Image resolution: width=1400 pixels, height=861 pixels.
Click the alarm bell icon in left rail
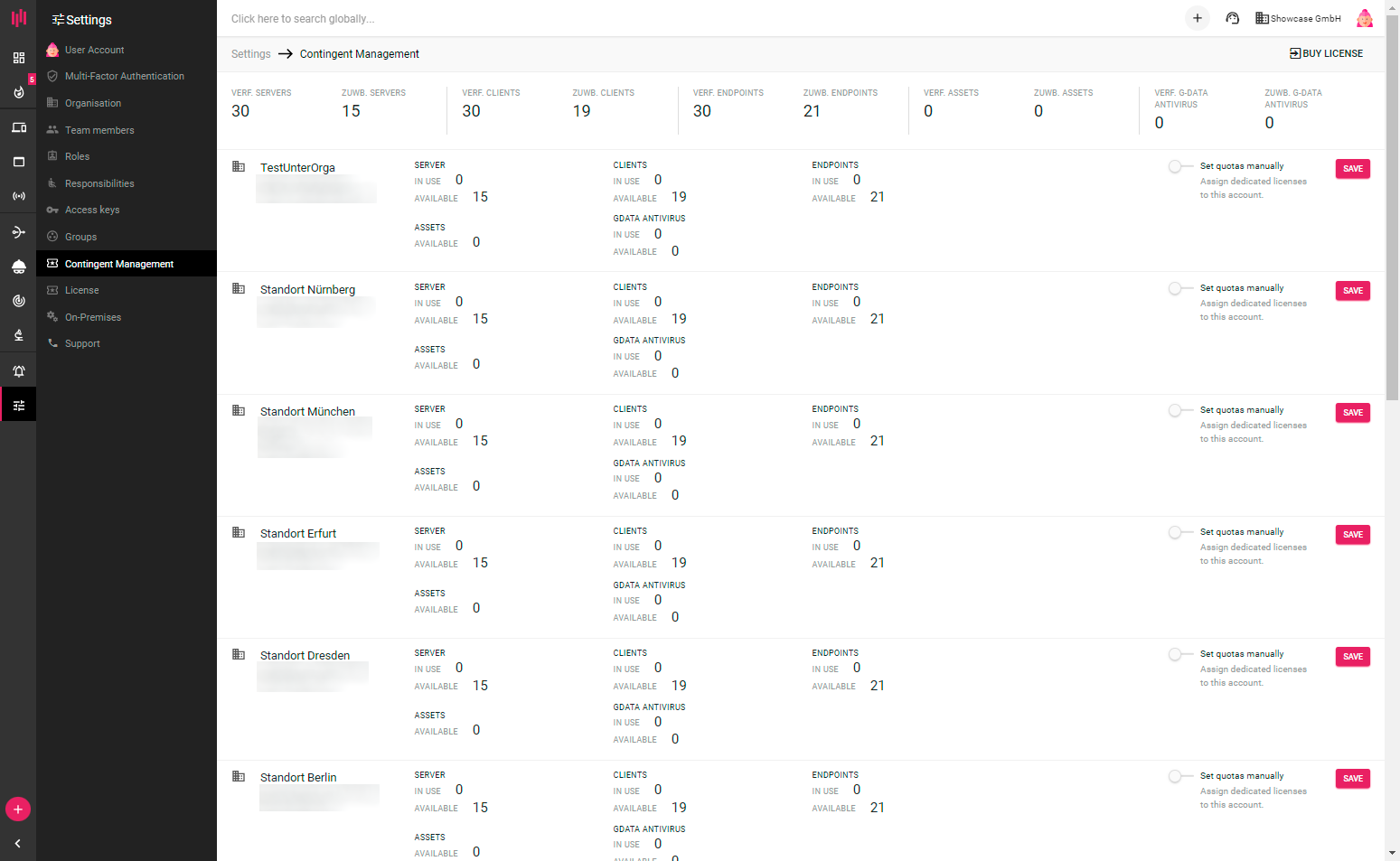point(18,371)
